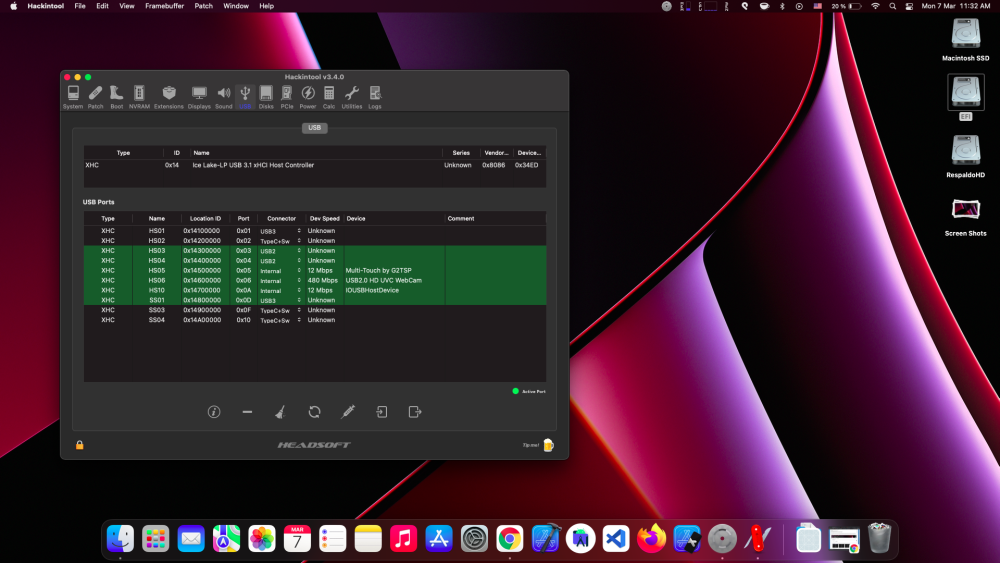The image size is (1000, 563).
Task: Select the USB tab label
Action: pyautogui.click(x=314, y=128)
